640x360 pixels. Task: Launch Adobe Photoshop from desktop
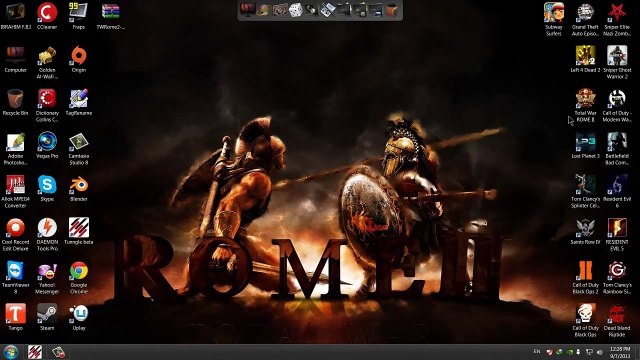click(16, 148)
